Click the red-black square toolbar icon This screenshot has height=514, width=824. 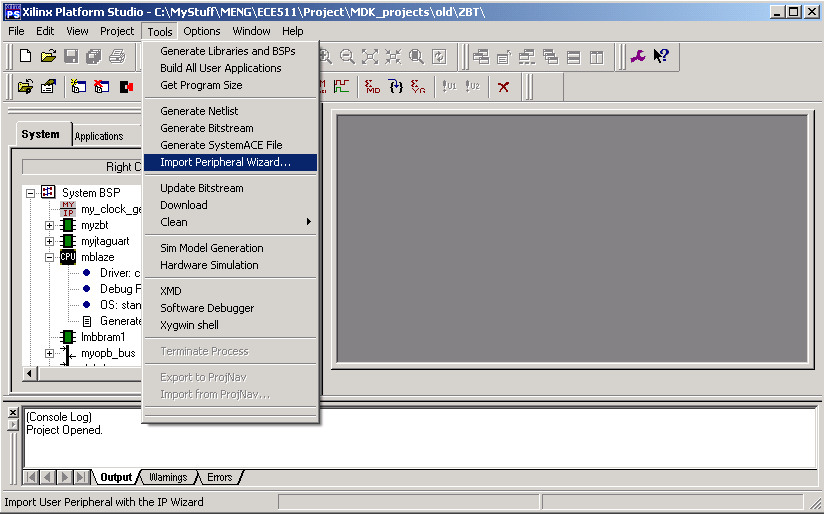coord(126,87)
